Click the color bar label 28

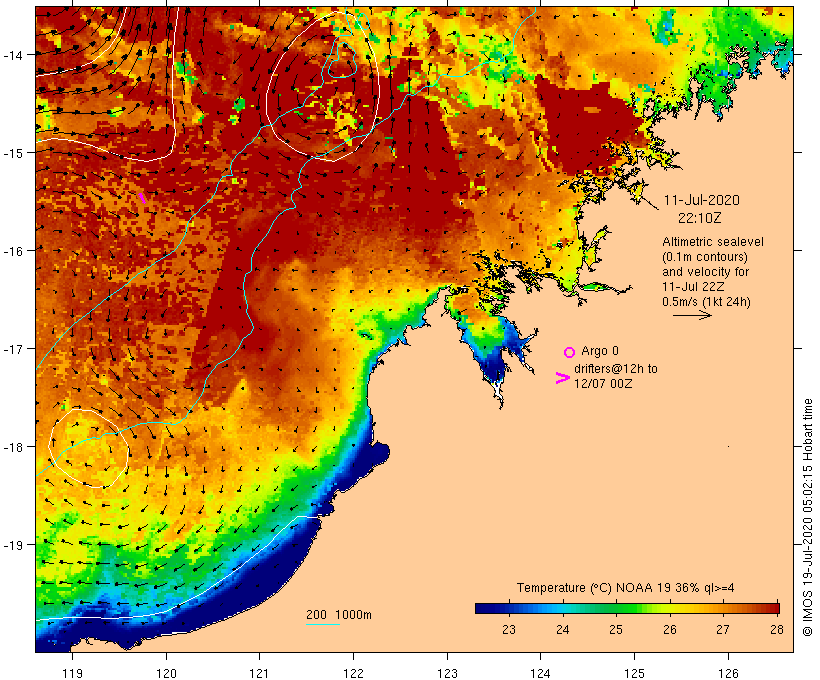tap(777, 629)
